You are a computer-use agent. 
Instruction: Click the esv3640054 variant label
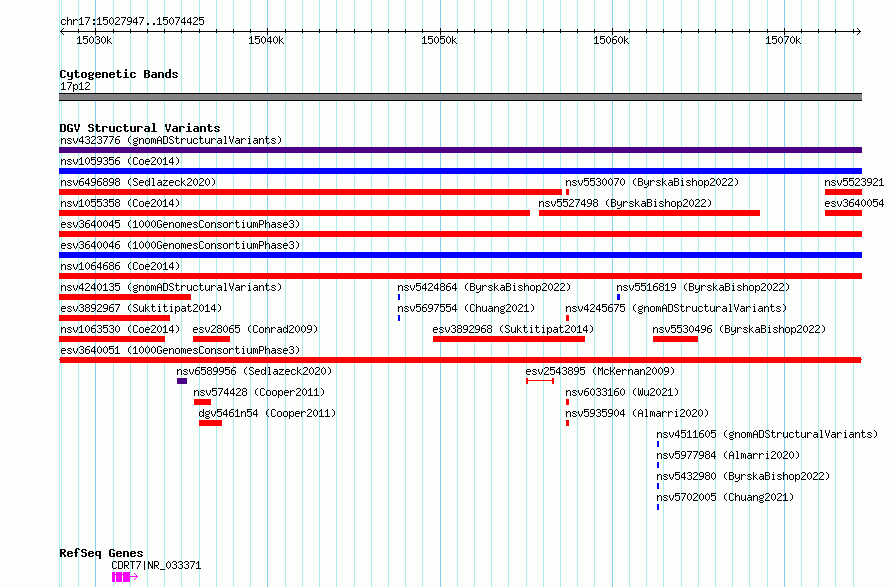[x=854, y=203]
